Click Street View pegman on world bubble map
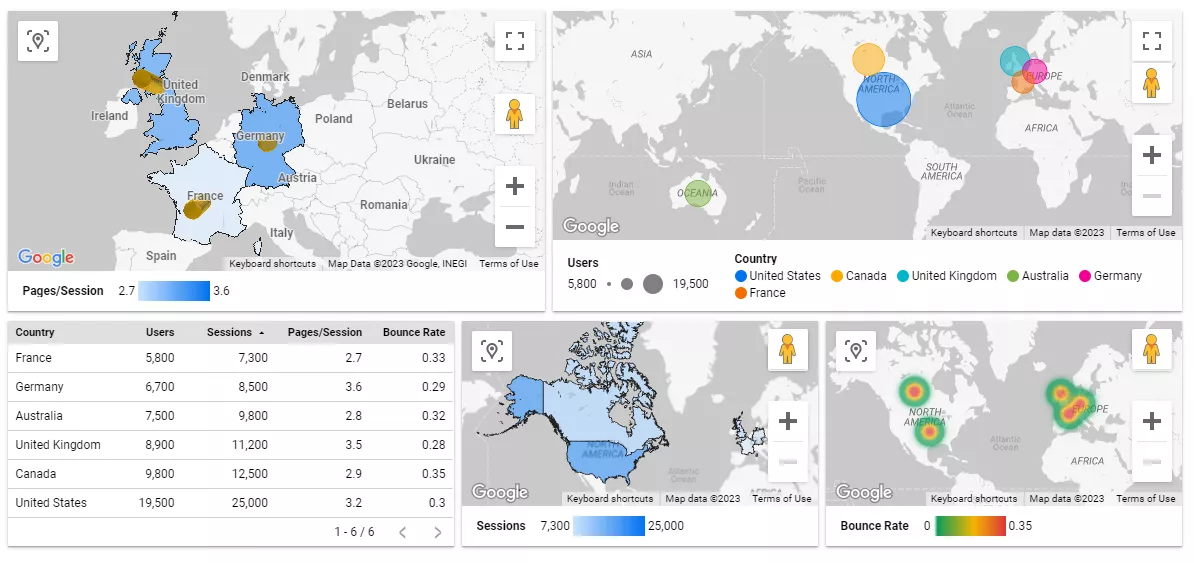This screenshot has height=563, width=1194. 1151,82
